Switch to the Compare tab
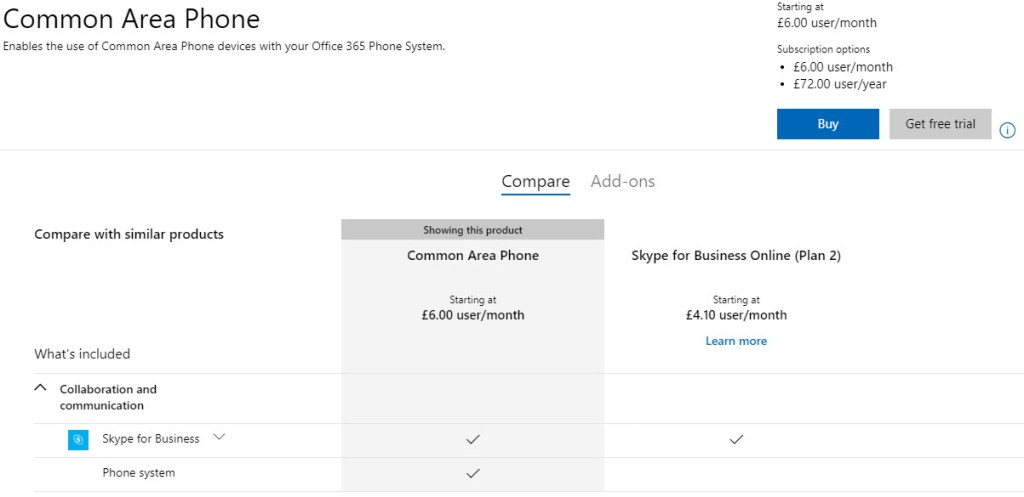 pos(535,181)
